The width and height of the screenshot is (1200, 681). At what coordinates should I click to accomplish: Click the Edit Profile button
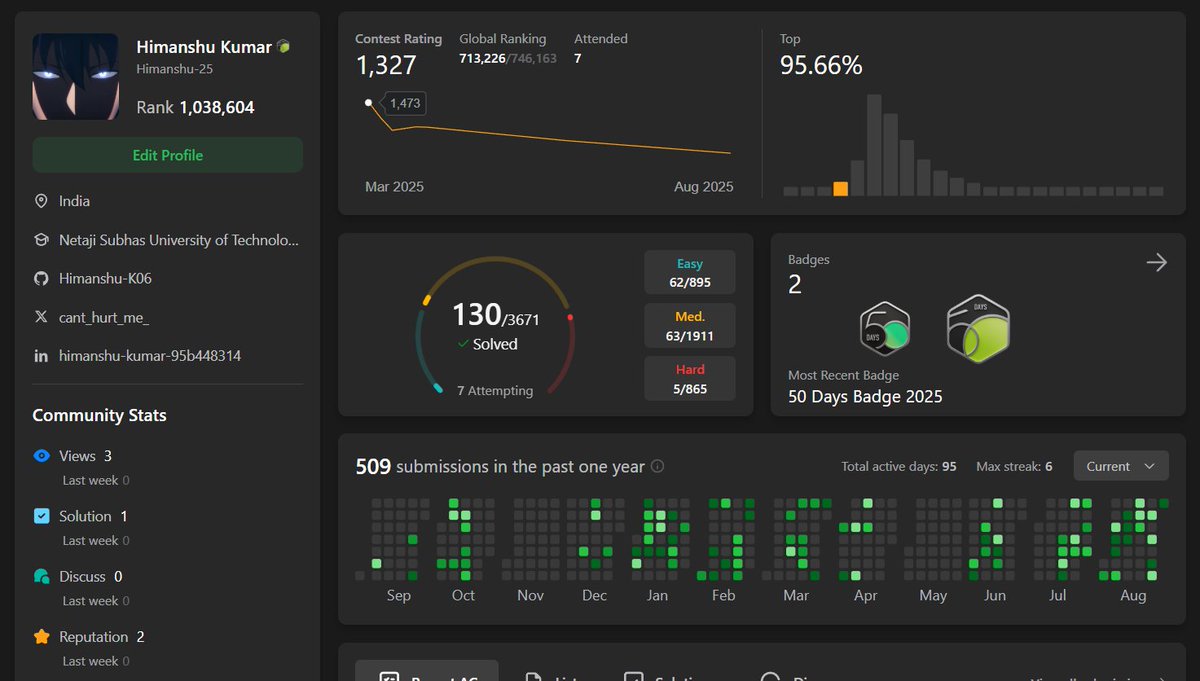click(x=168, y=155)
